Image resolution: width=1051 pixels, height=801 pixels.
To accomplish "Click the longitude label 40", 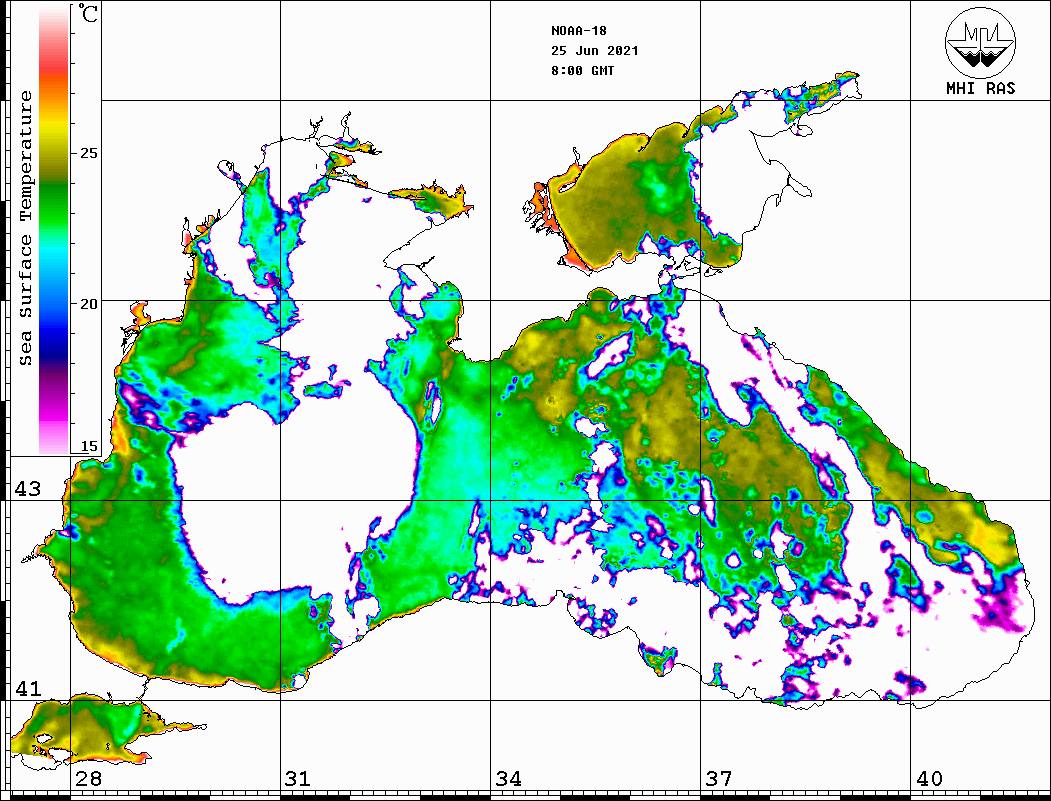I will pyautogui.click(x=929, y=778).
